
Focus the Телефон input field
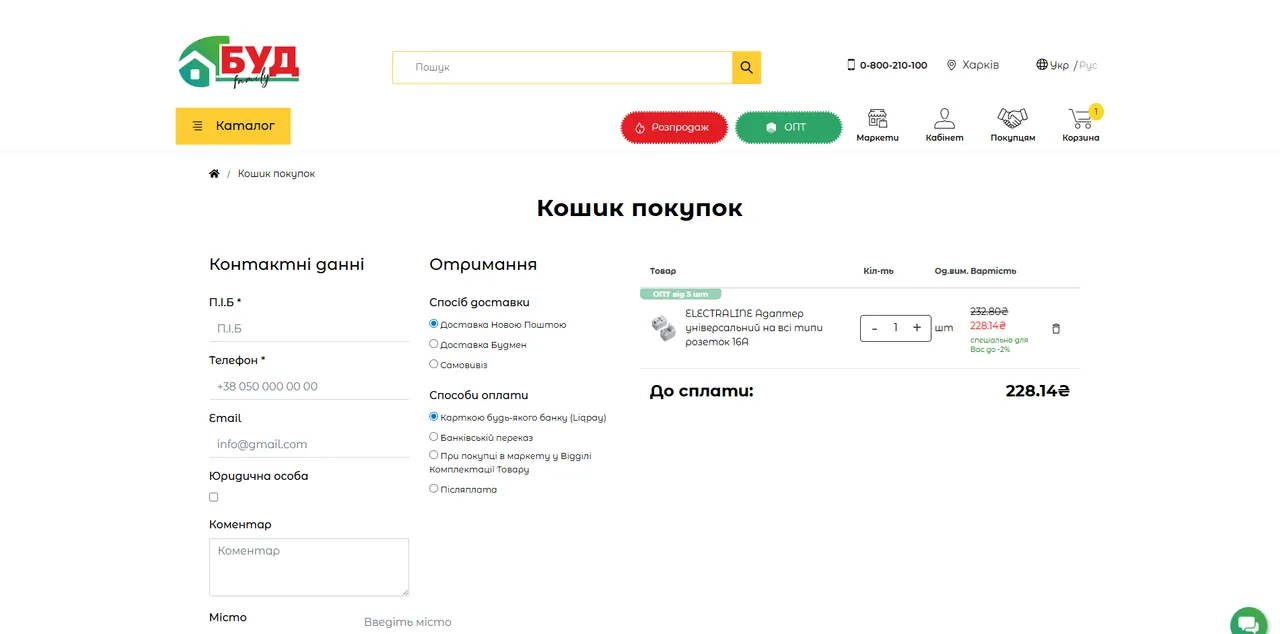coord(309,386)
